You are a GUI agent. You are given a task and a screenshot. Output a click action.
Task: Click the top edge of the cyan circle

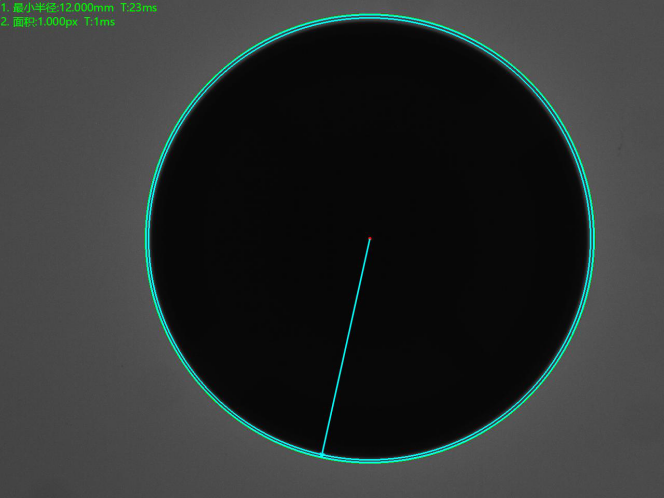click(370, 16)
